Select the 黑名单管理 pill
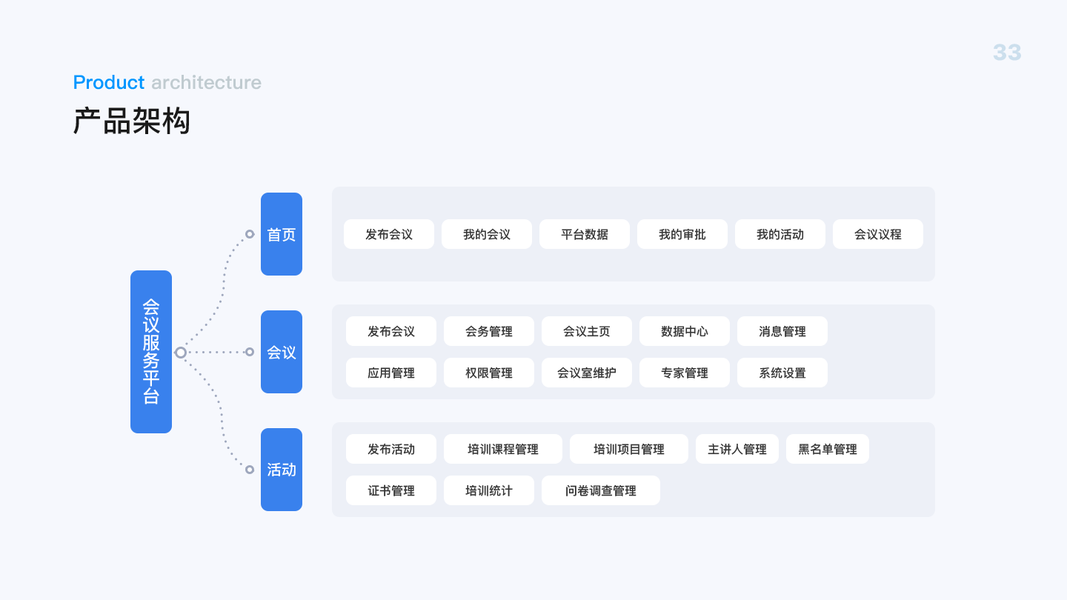 pos(827,449)
